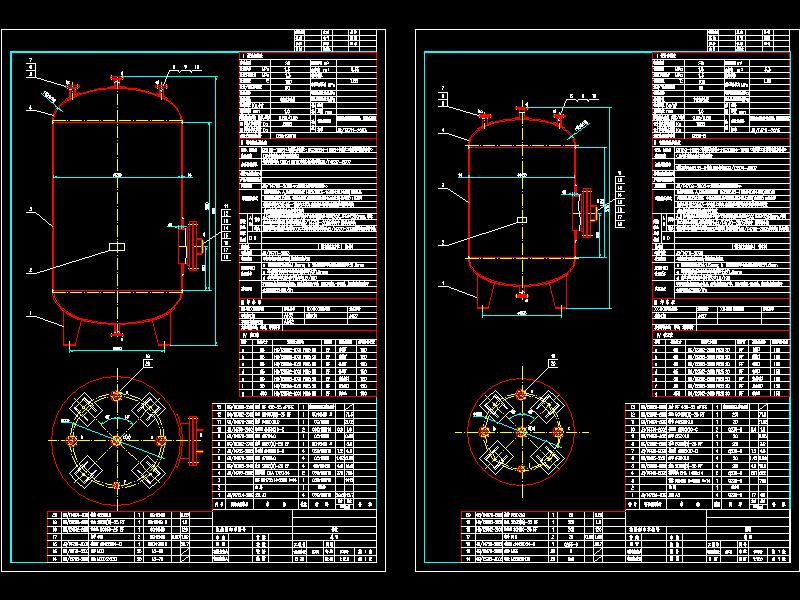Screen dimensions: 800x600
Task: Click the upper-left leg base plate in left plan view
Action: coord(85,409)
